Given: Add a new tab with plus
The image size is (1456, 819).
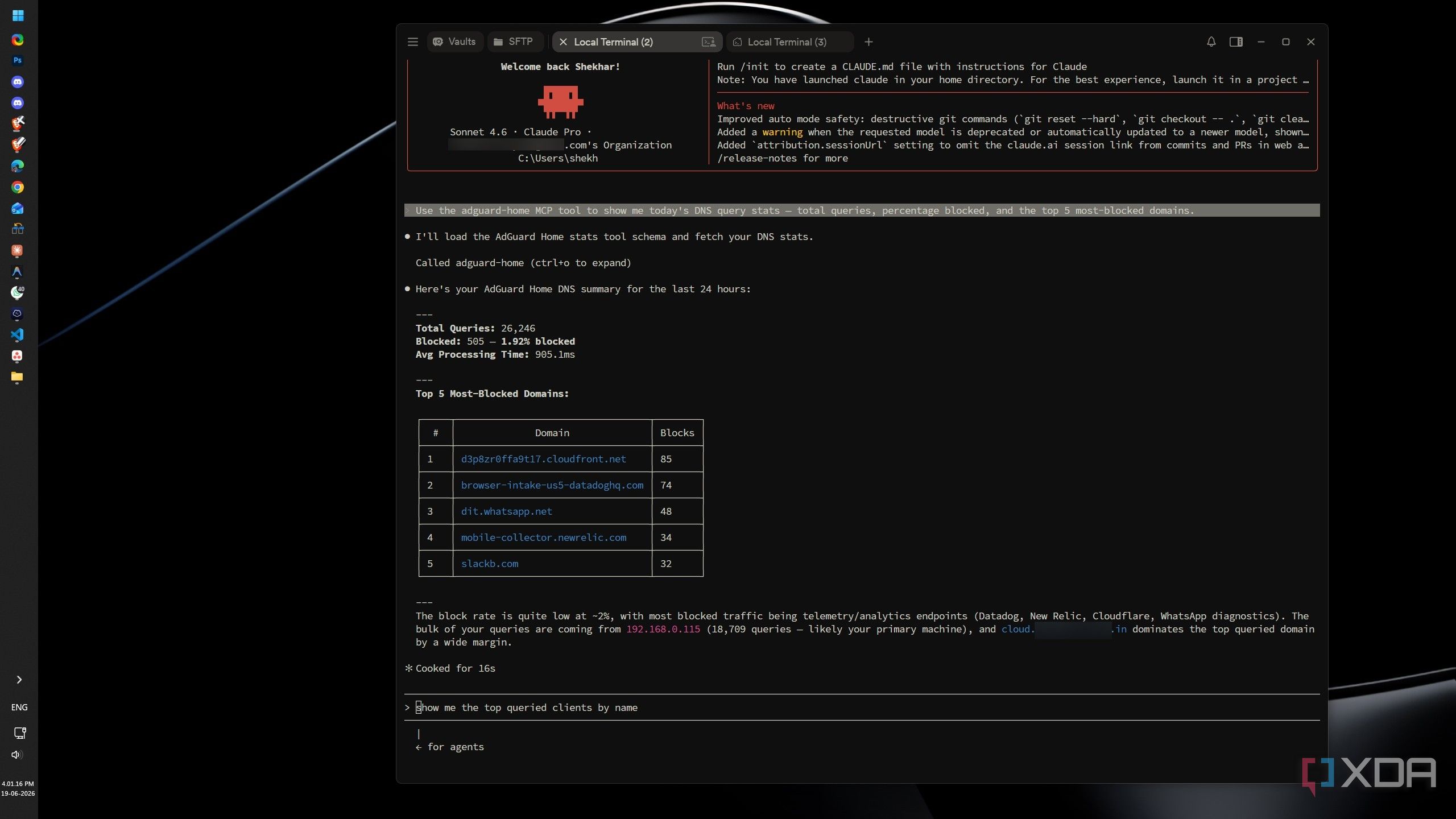Looking at the screenshot, I should click(x=868, y=42).
